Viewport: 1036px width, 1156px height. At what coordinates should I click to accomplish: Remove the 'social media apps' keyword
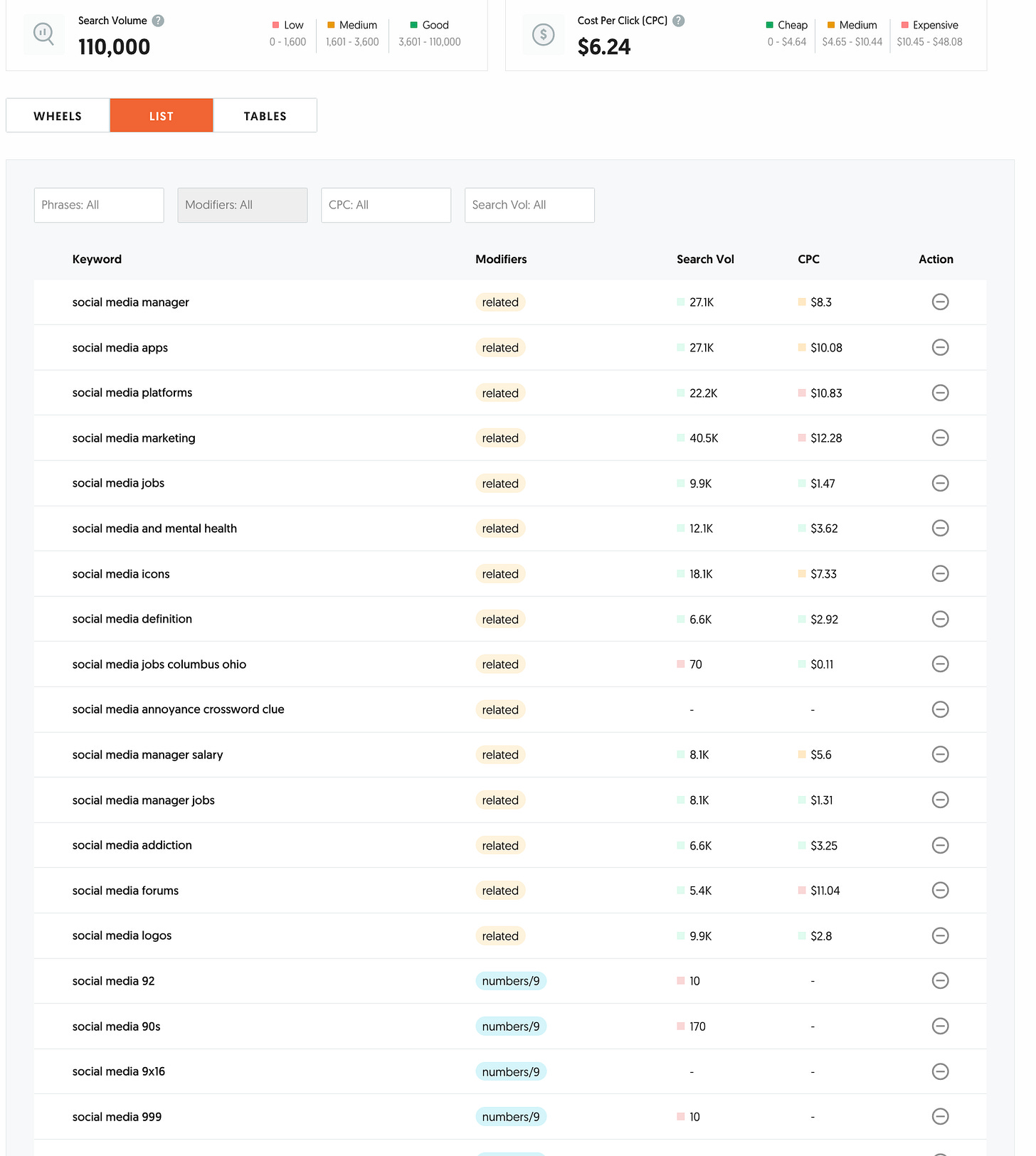[x=940, y=347]
